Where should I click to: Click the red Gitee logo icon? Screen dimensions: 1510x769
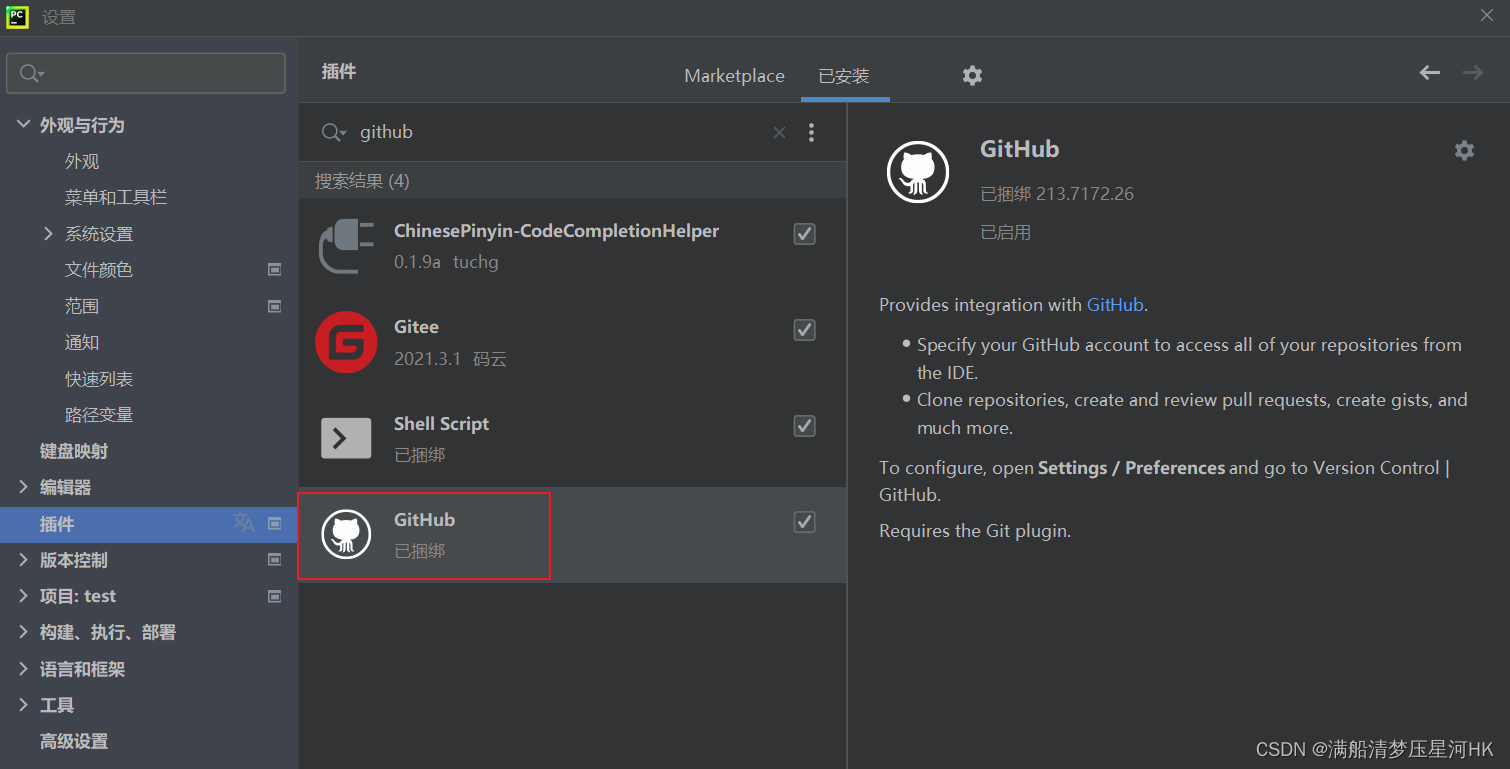click(346, 342)
